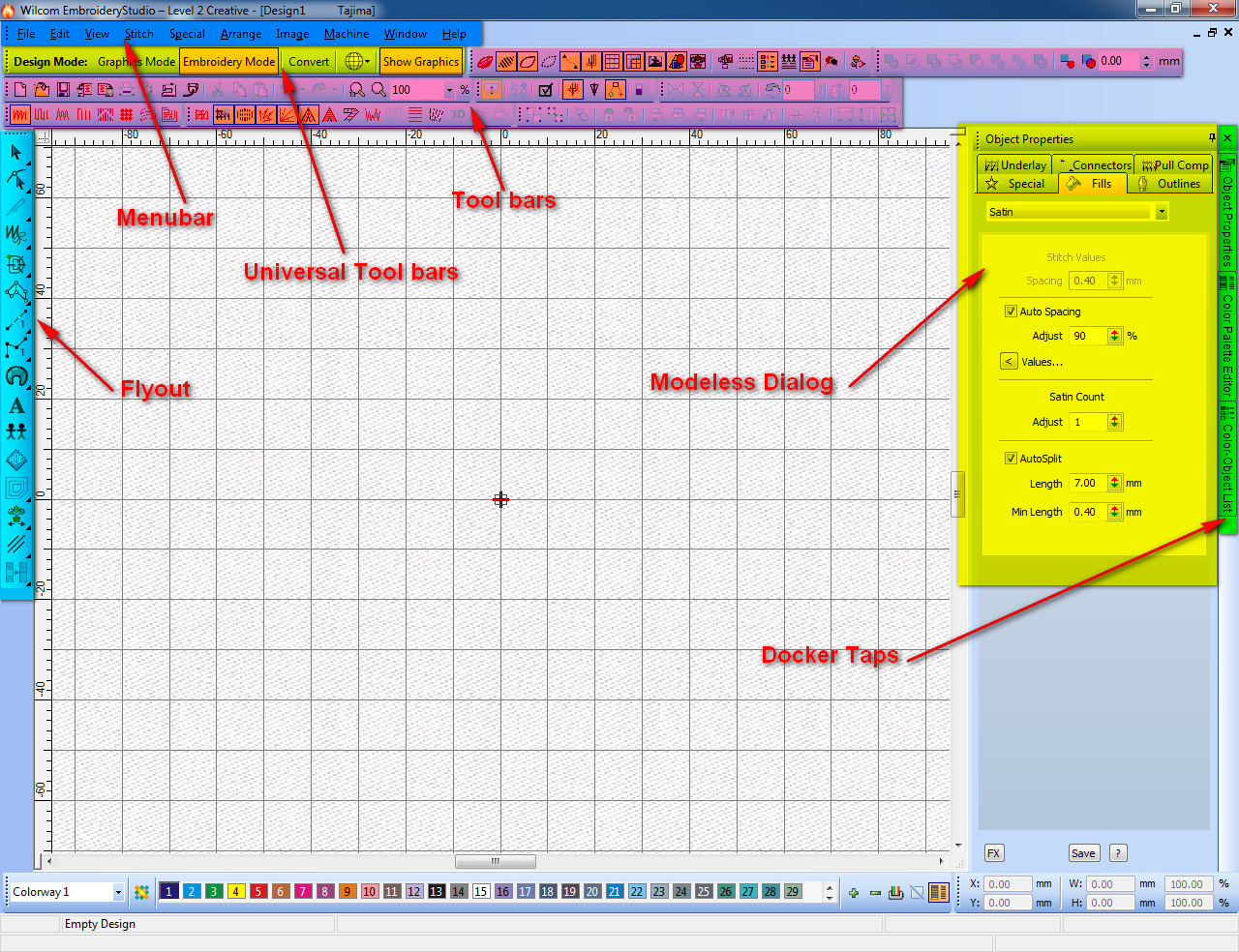The image size is (1239, 952).
Task: Open the Satin fill type dropdown
Action: pyautogui.click(x=1162, y=212)
